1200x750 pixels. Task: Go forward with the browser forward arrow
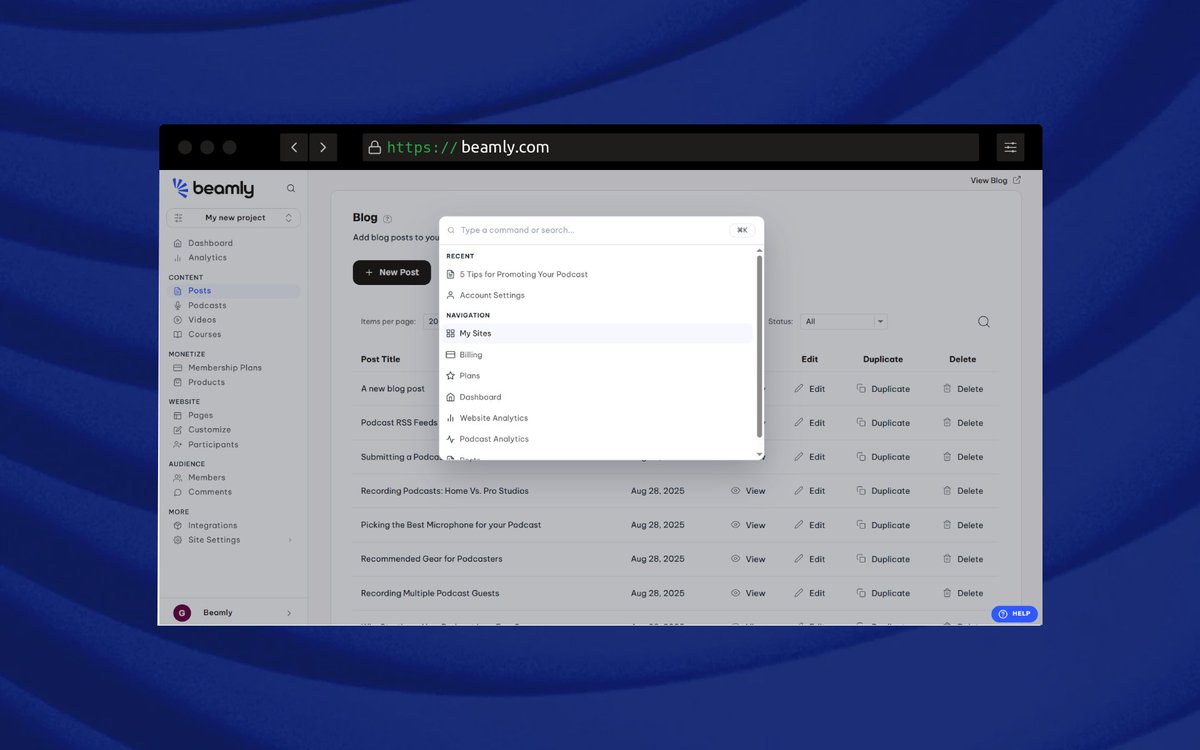pyautogui.click(x=323, y=147)
